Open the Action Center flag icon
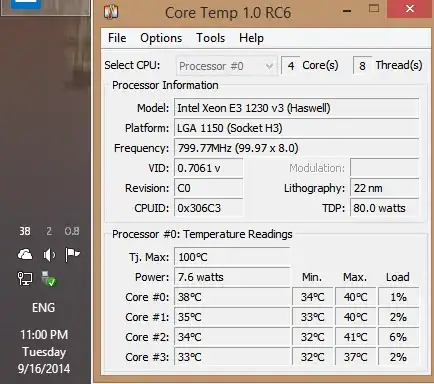The height and width of the screenshot is (384, 434). [72, 255]
